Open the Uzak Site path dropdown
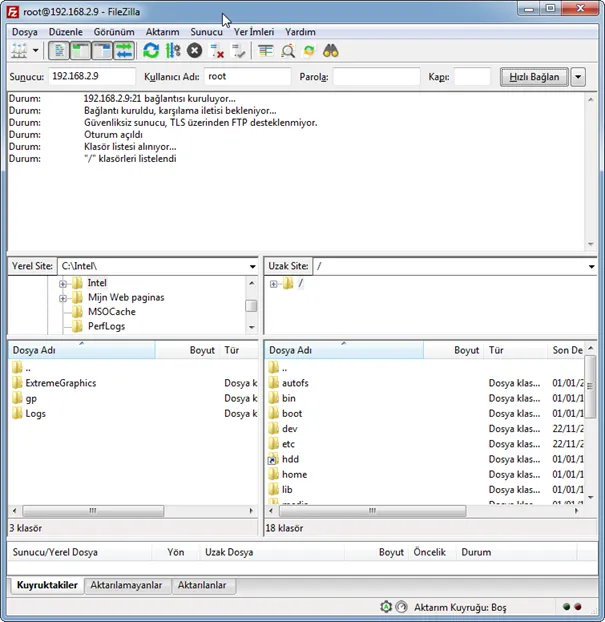Viewport: 605px width, 622px height. click(x=591, y=266)
